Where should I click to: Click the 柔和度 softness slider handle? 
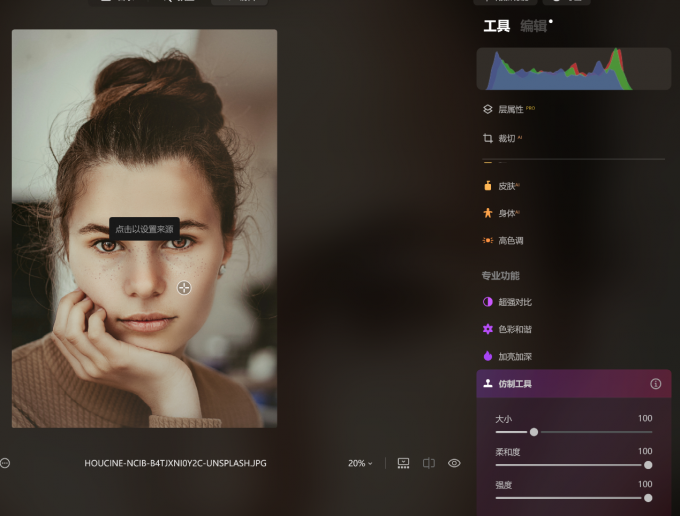point(648,465)
